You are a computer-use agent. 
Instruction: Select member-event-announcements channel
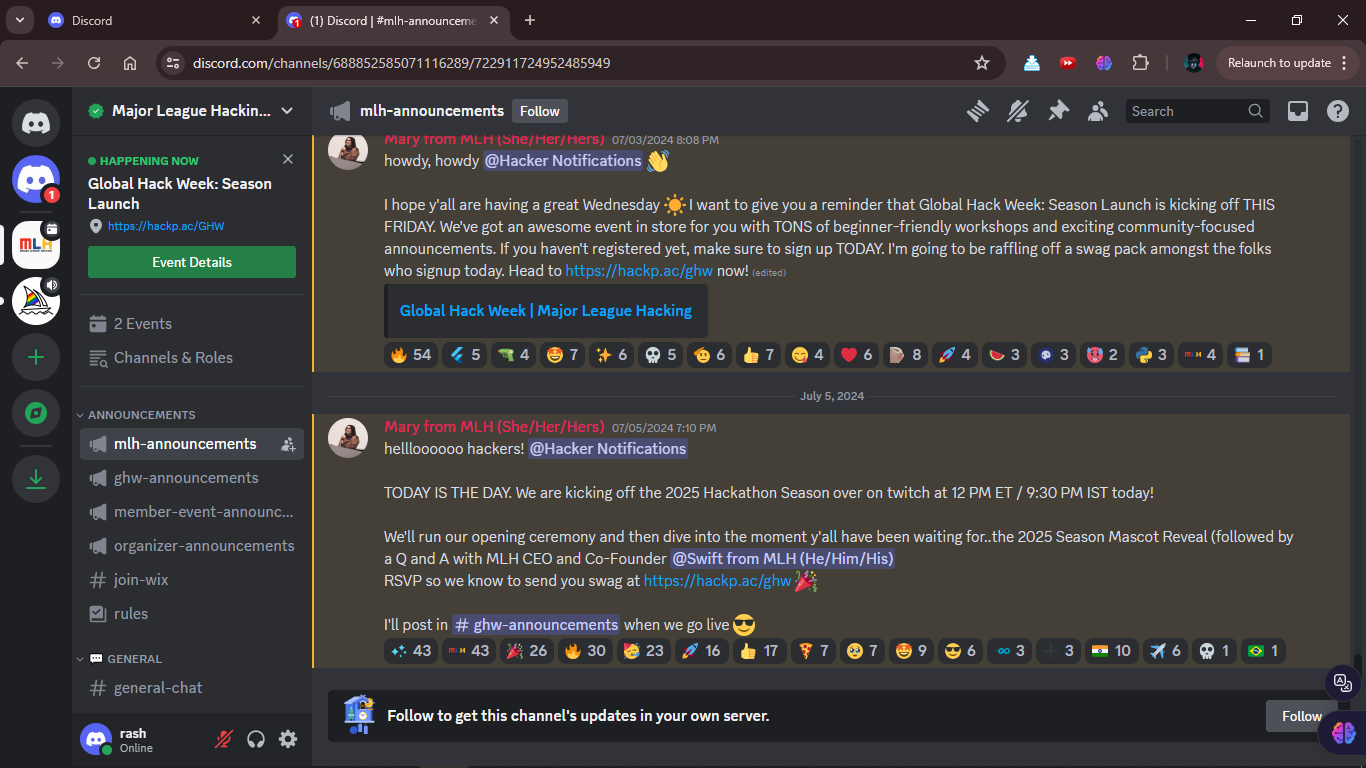(192, 512)
